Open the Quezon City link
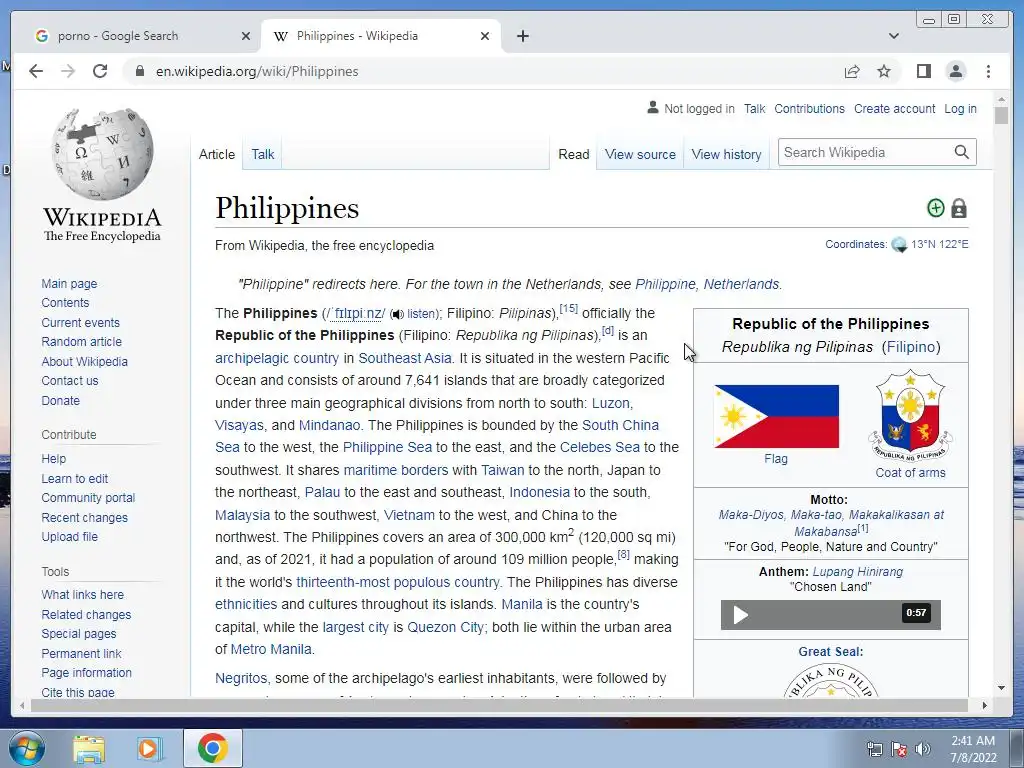The image size is (1024, 768). (445, 627)
